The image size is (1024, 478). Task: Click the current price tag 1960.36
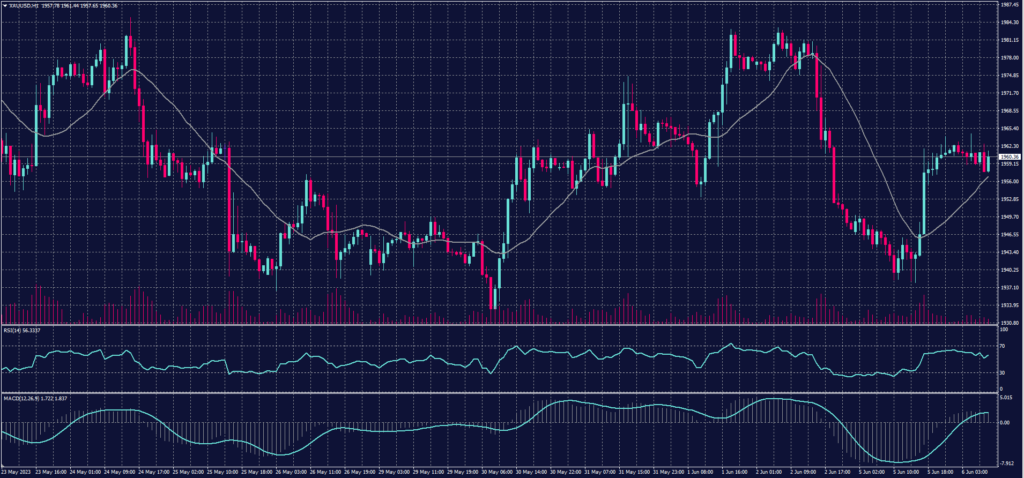[1008, 157]
